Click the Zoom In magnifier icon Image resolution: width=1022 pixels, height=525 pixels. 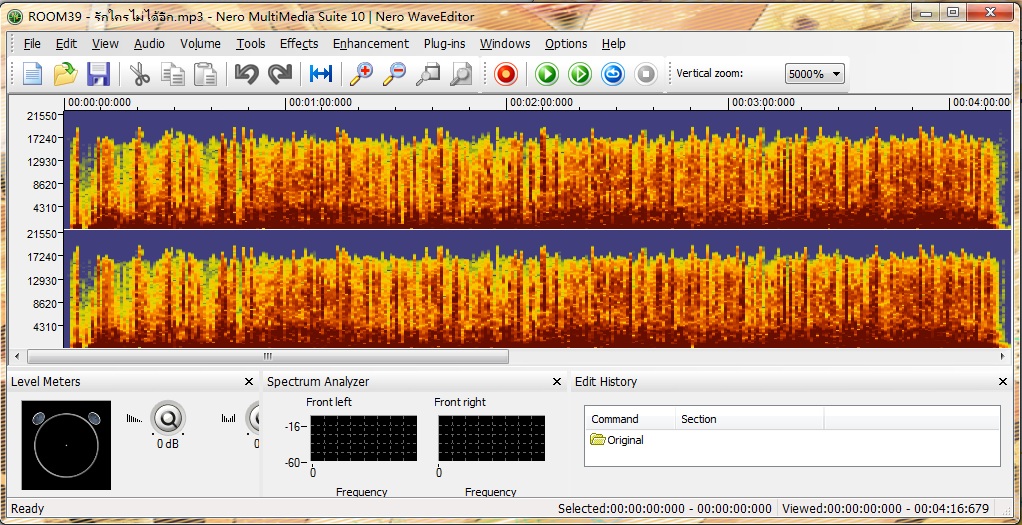361,74
